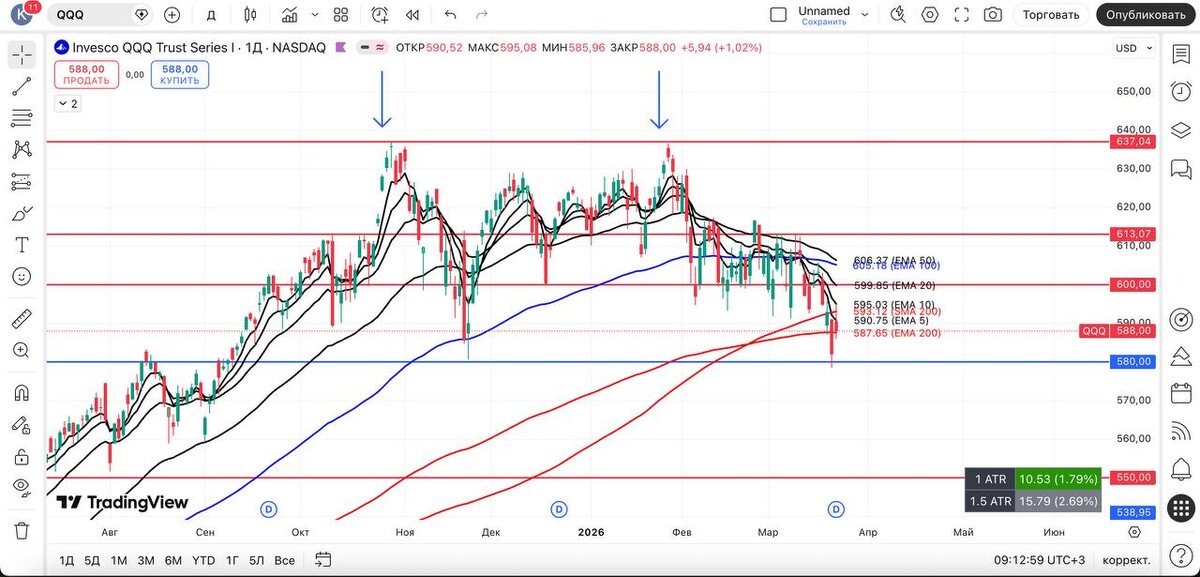This screenshot has height=577, width=1200.
Task: Enter fullscreen mode
Action: (x=962, y=15)
